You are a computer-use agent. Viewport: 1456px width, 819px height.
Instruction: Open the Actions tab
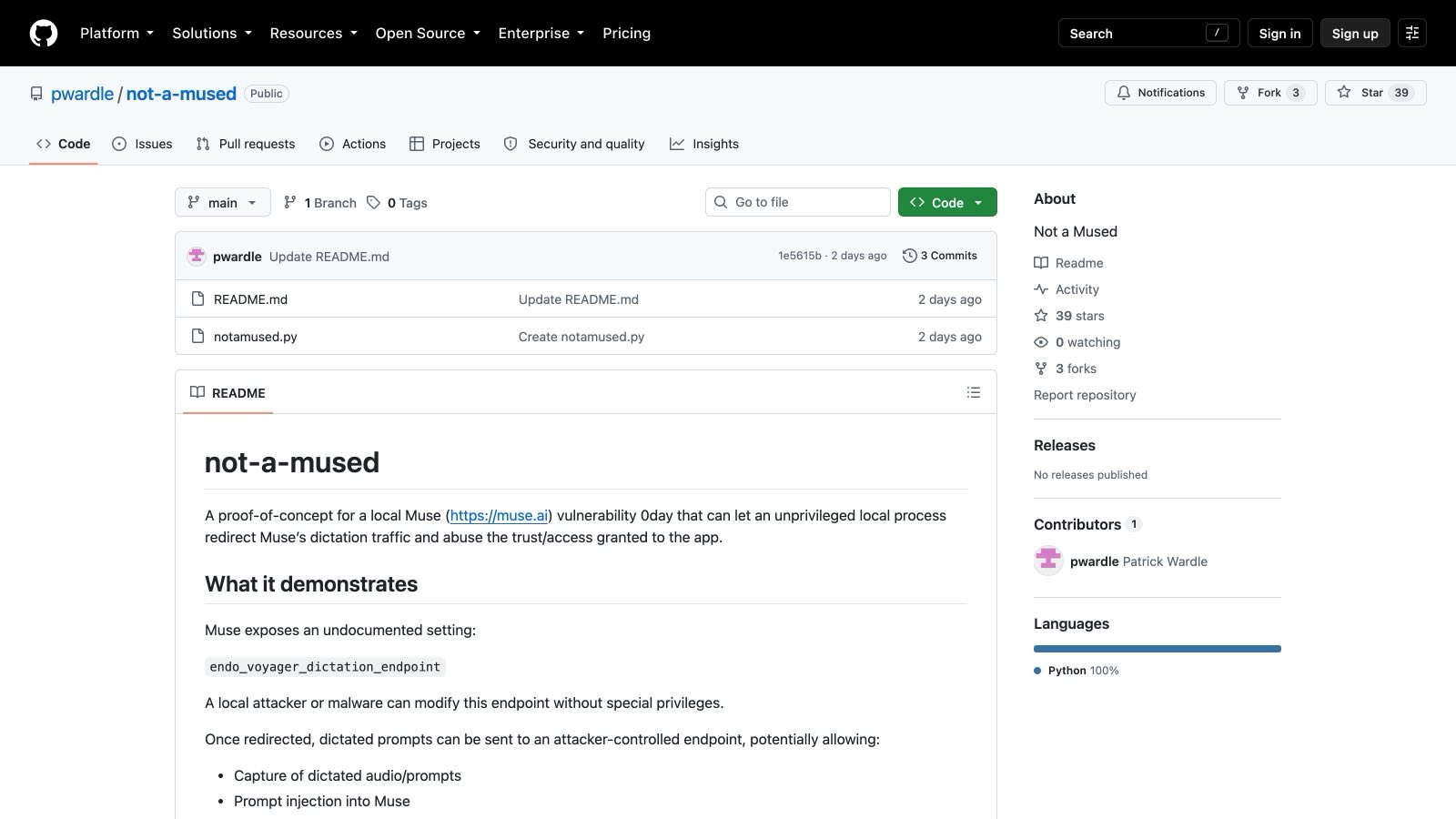pyautogui.click(x=353, y=144)
